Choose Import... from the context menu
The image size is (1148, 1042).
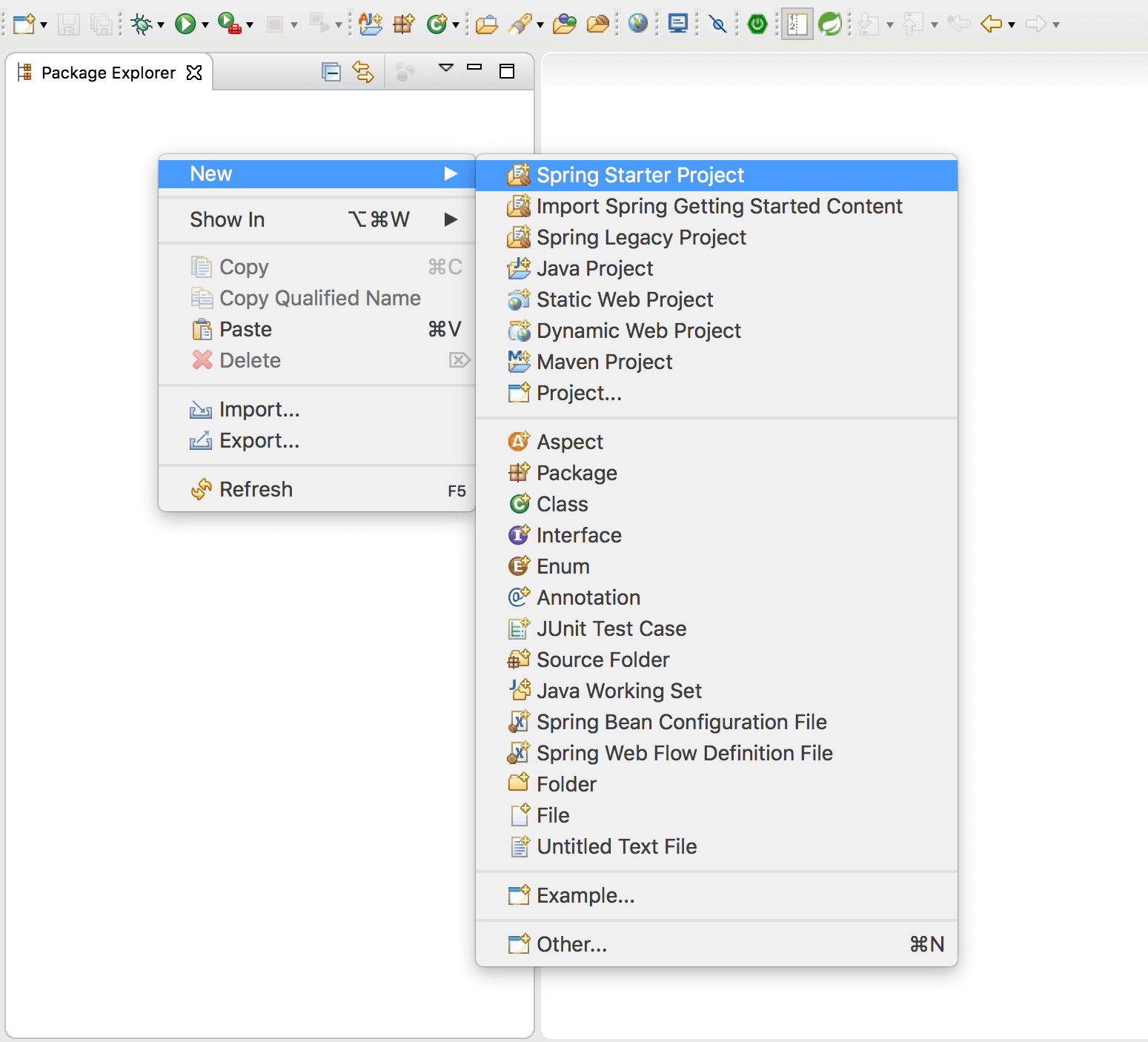[317, 409]
